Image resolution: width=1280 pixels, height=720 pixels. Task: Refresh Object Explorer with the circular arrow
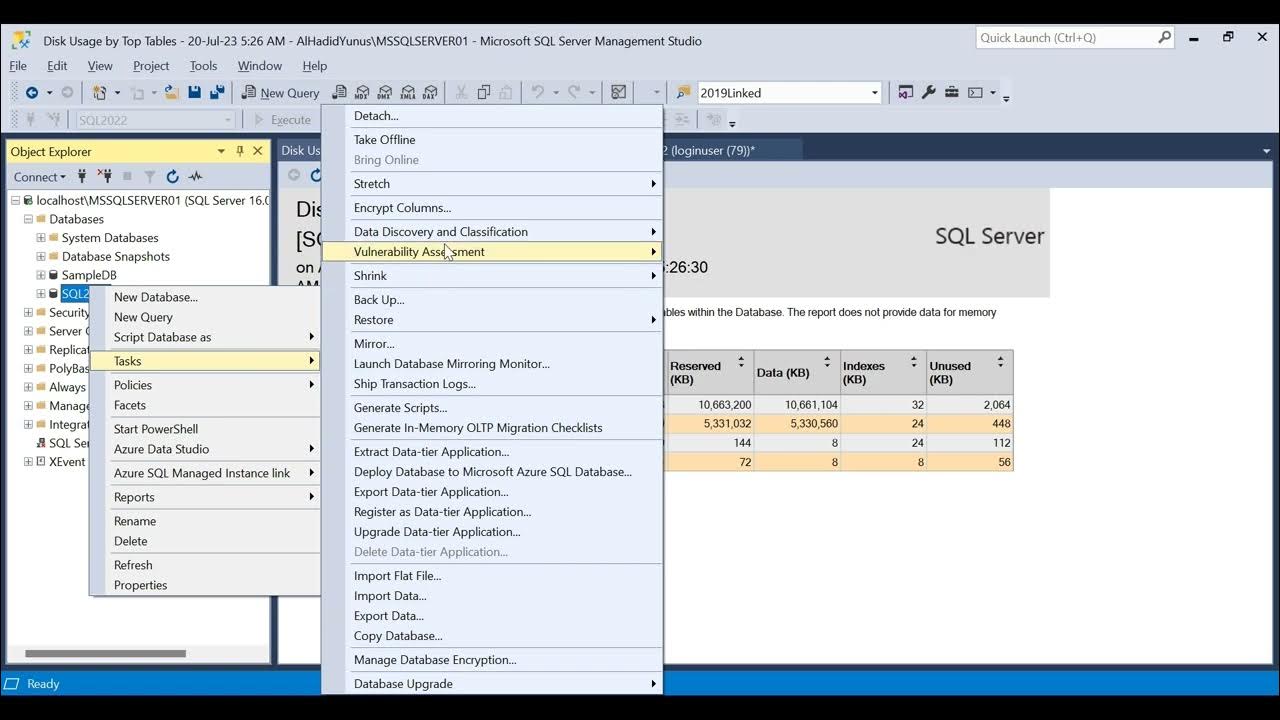tap(172, 177)
